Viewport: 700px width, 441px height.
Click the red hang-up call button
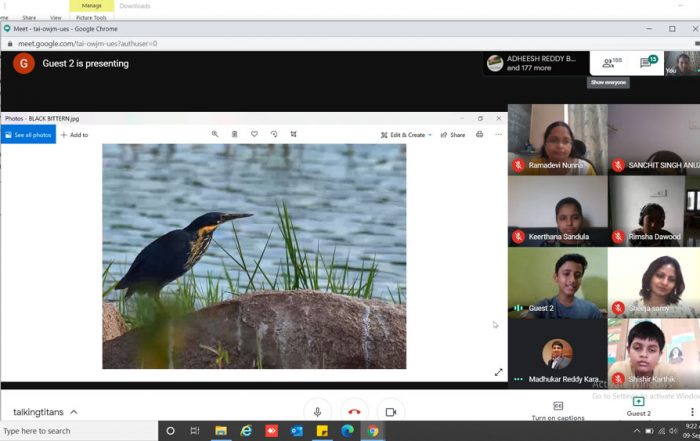click(354, 412)
